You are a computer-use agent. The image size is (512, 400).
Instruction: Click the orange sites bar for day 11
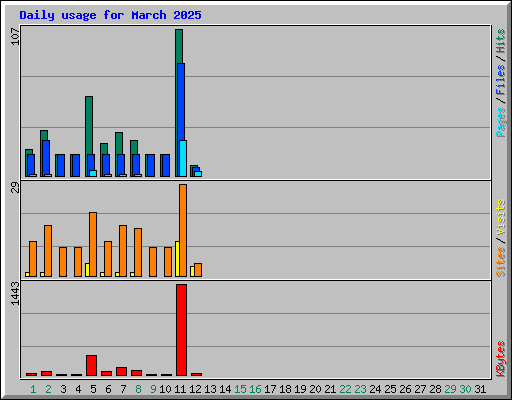[183, 230]
